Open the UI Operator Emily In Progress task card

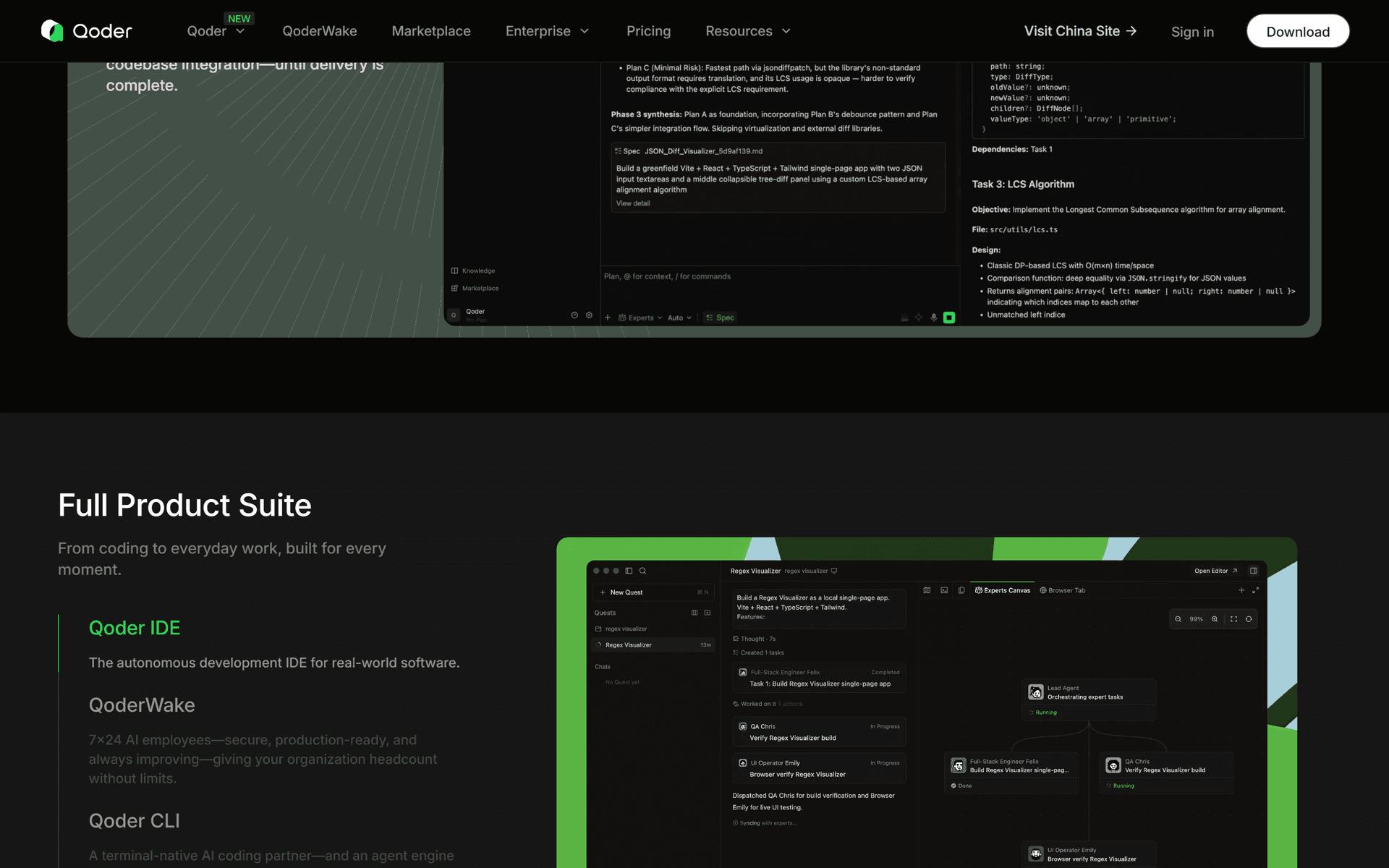point(819,768)
